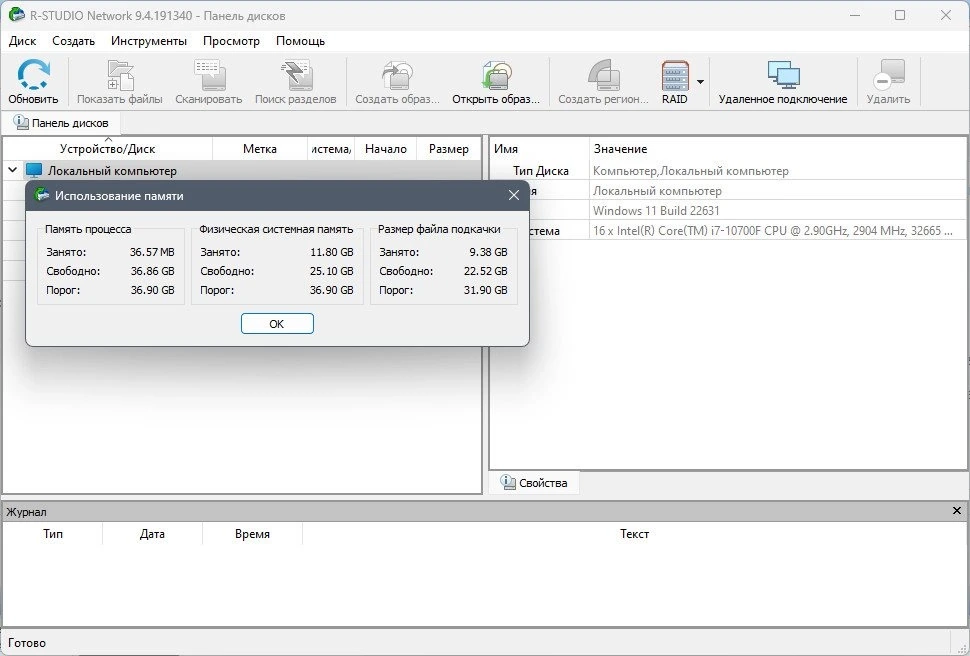Click the local computer monitor icon
Screen dimensions: 970x656
[x=33, y=170]
